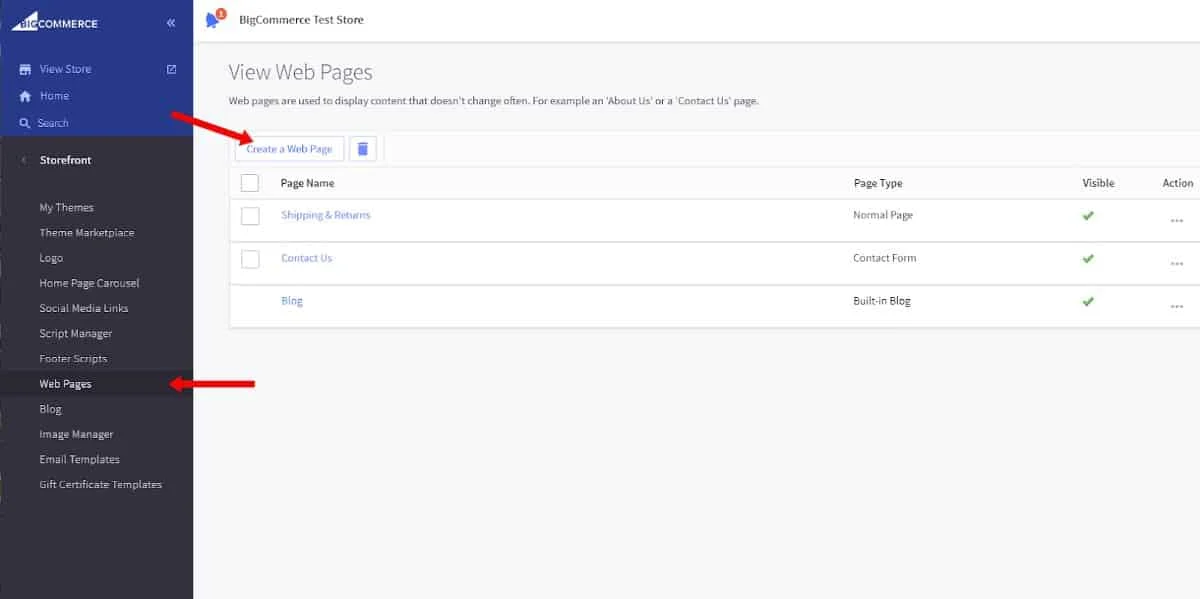Collapse the sidebar with double chevron

pyautogui.click(x=171, y=22)
